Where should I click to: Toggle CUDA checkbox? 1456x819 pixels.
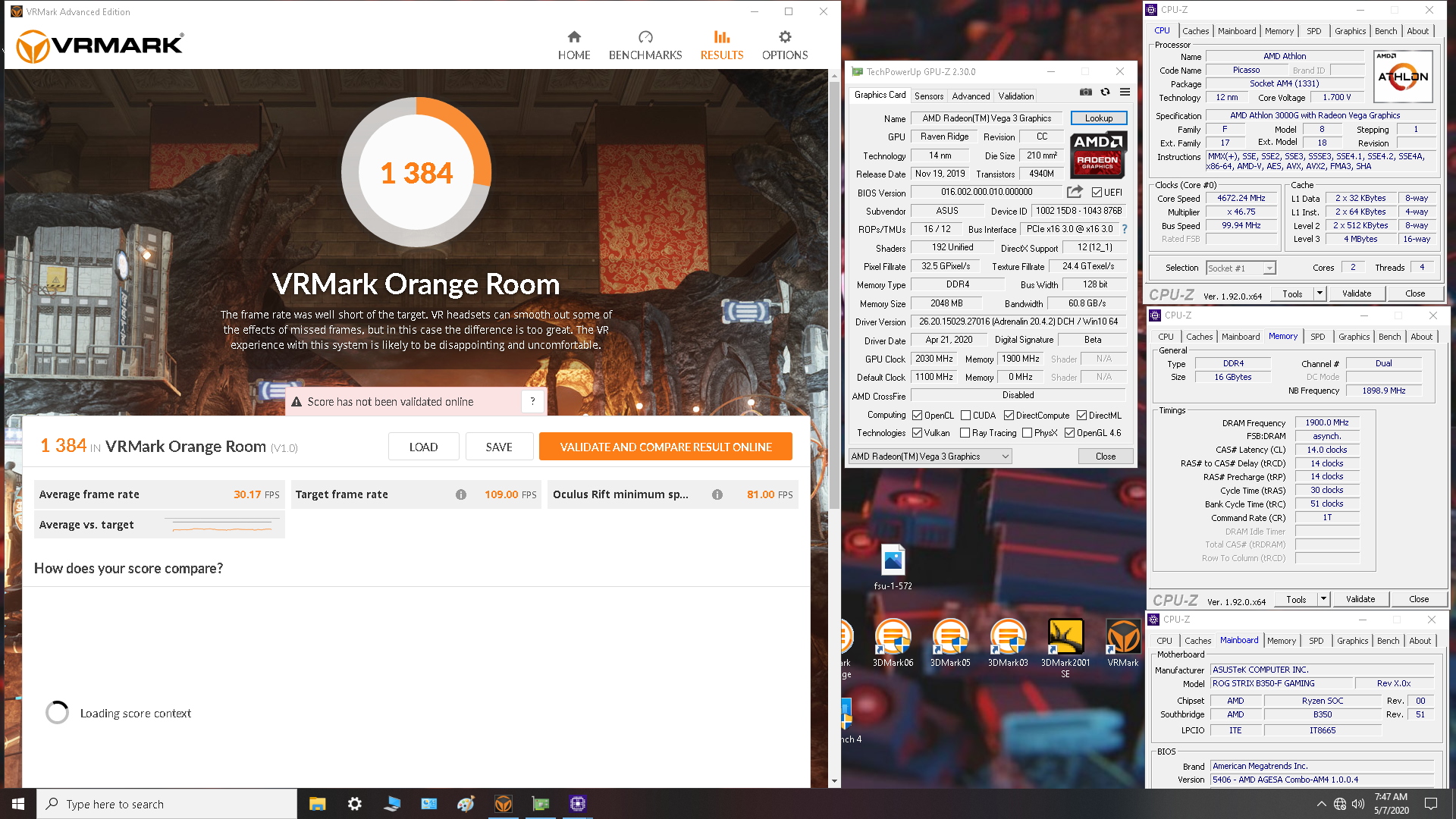(x=965, y=416)
